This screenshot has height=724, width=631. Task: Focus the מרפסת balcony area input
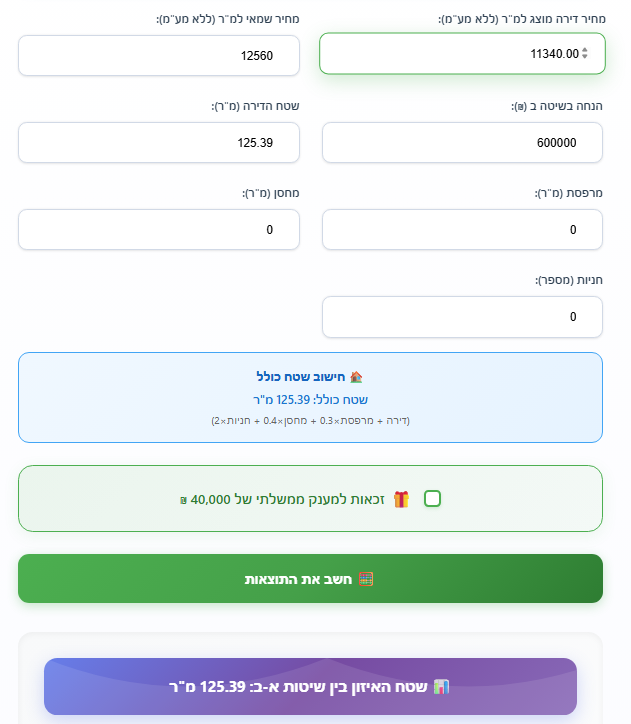coord(462,230)
